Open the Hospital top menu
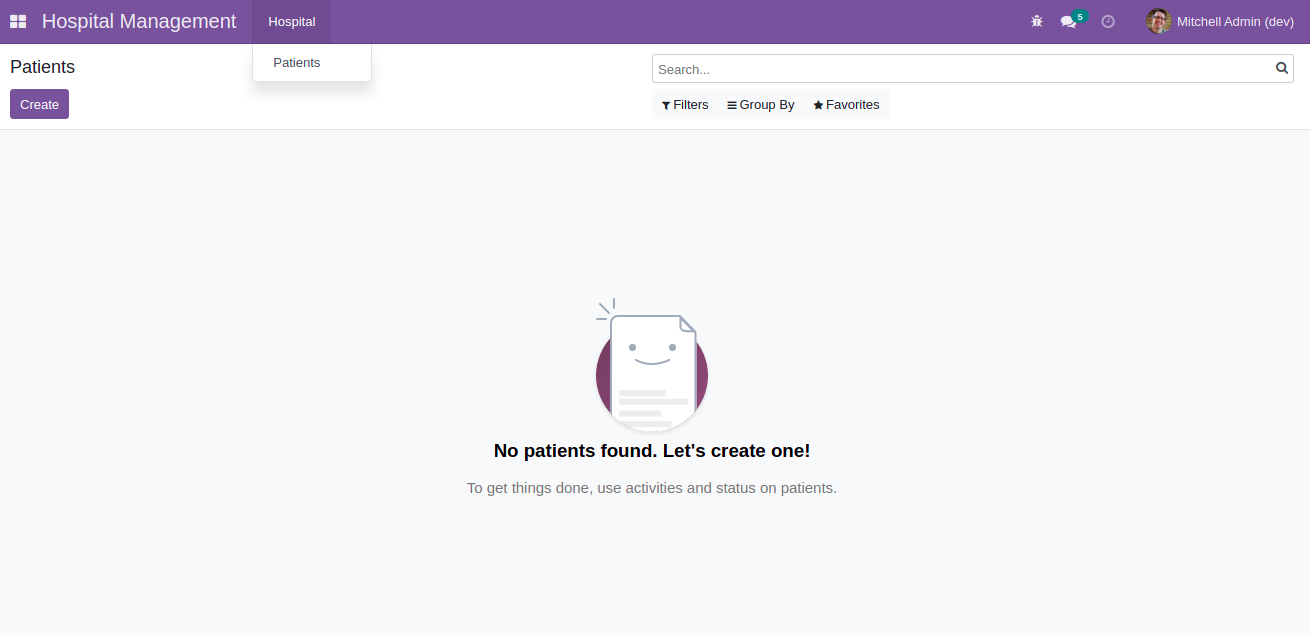The height and width of the screenshot is (635, 1310). point(292,21)
